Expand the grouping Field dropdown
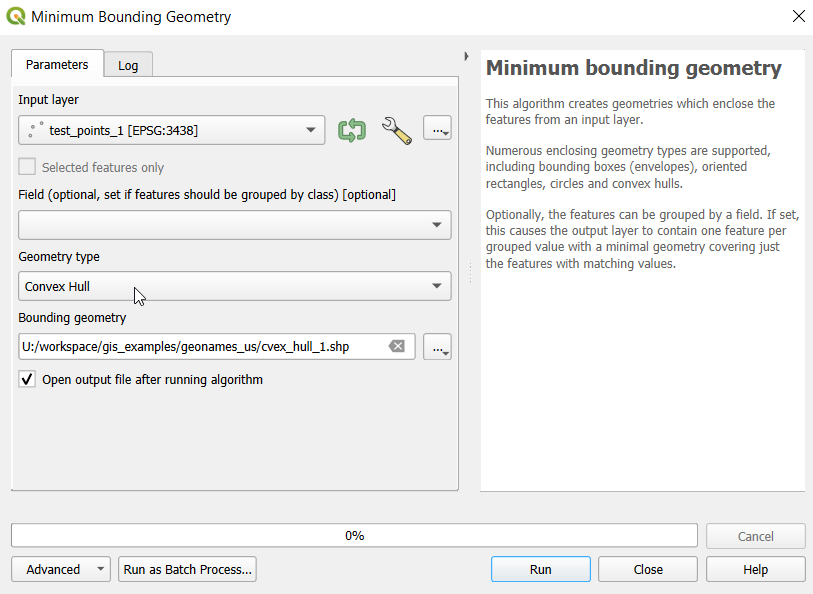Screen dimensions: 813x594 [234, 225]
